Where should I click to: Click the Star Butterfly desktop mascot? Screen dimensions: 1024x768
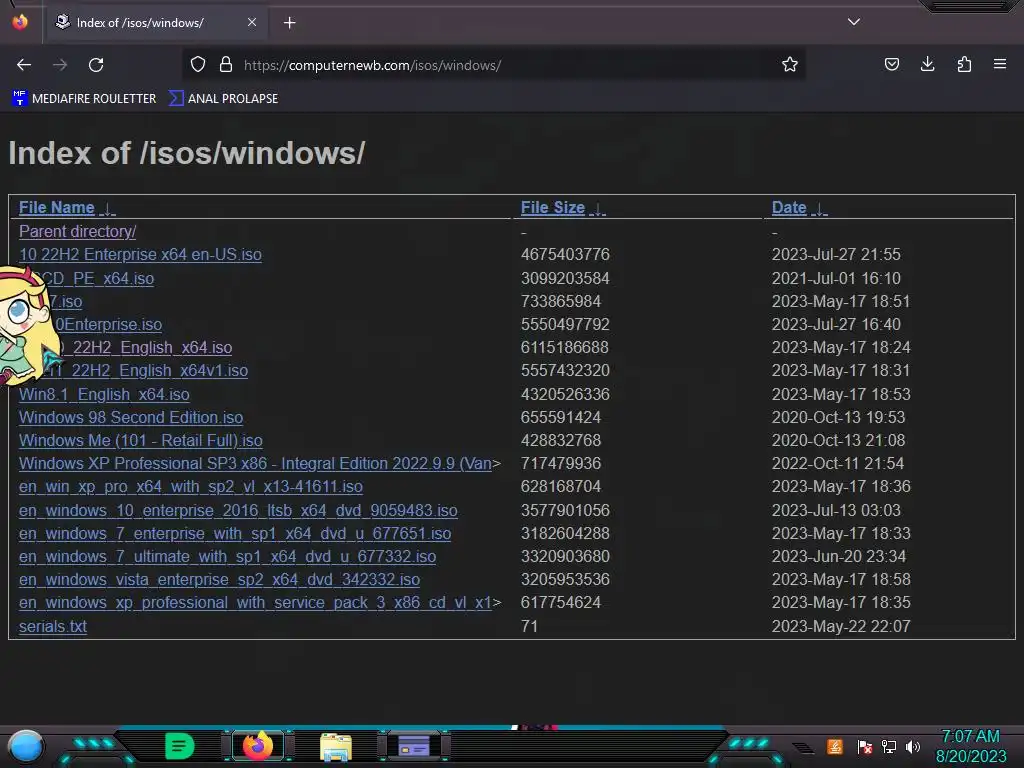(25, 325)
